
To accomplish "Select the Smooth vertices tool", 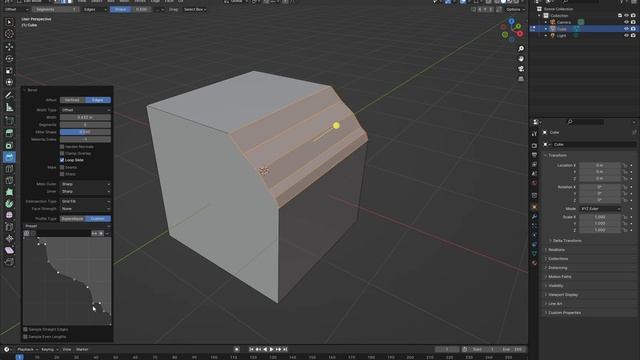I will (9, 215).
